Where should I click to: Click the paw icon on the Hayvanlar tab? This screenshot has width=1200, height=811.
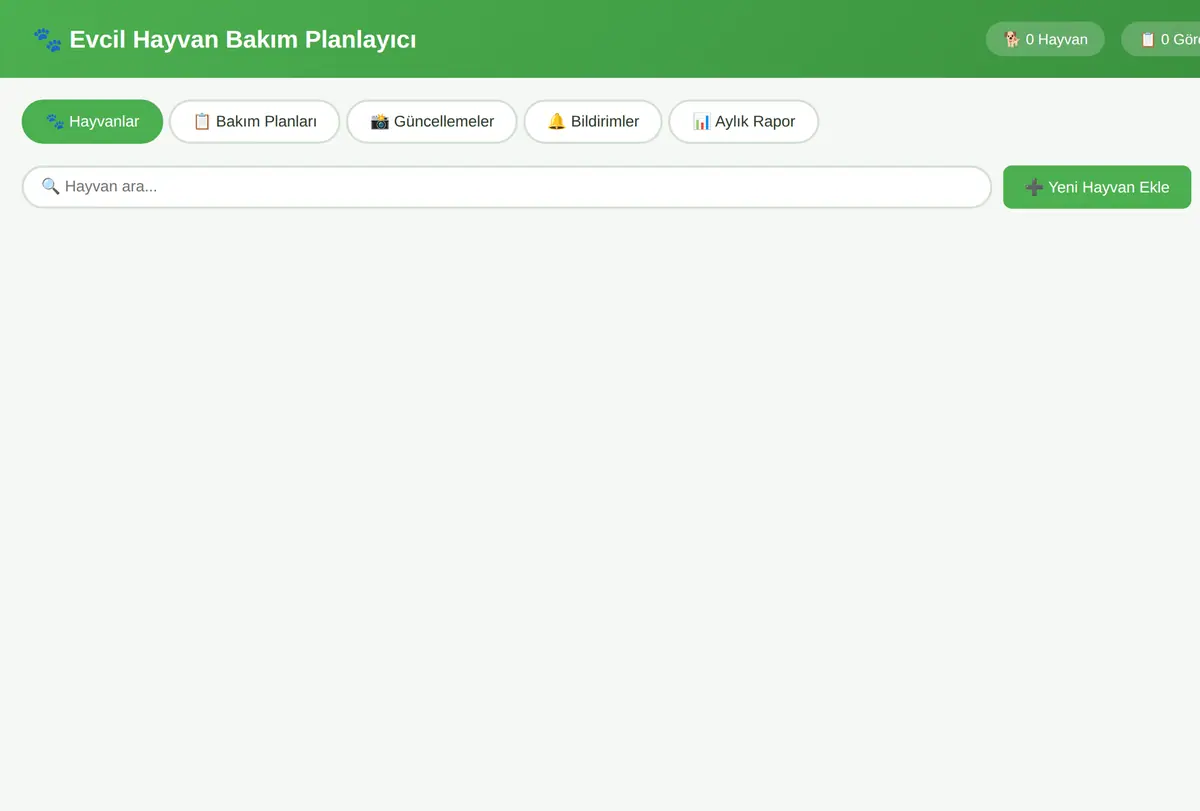click(55, 121)
